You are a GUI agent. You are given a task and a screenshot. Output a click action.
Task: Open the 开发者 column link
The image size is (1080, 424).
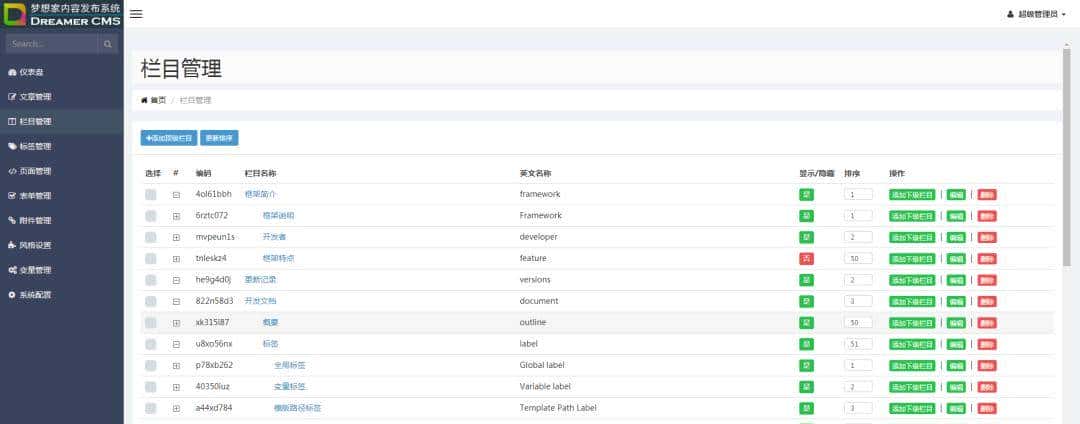pos(274,237)
